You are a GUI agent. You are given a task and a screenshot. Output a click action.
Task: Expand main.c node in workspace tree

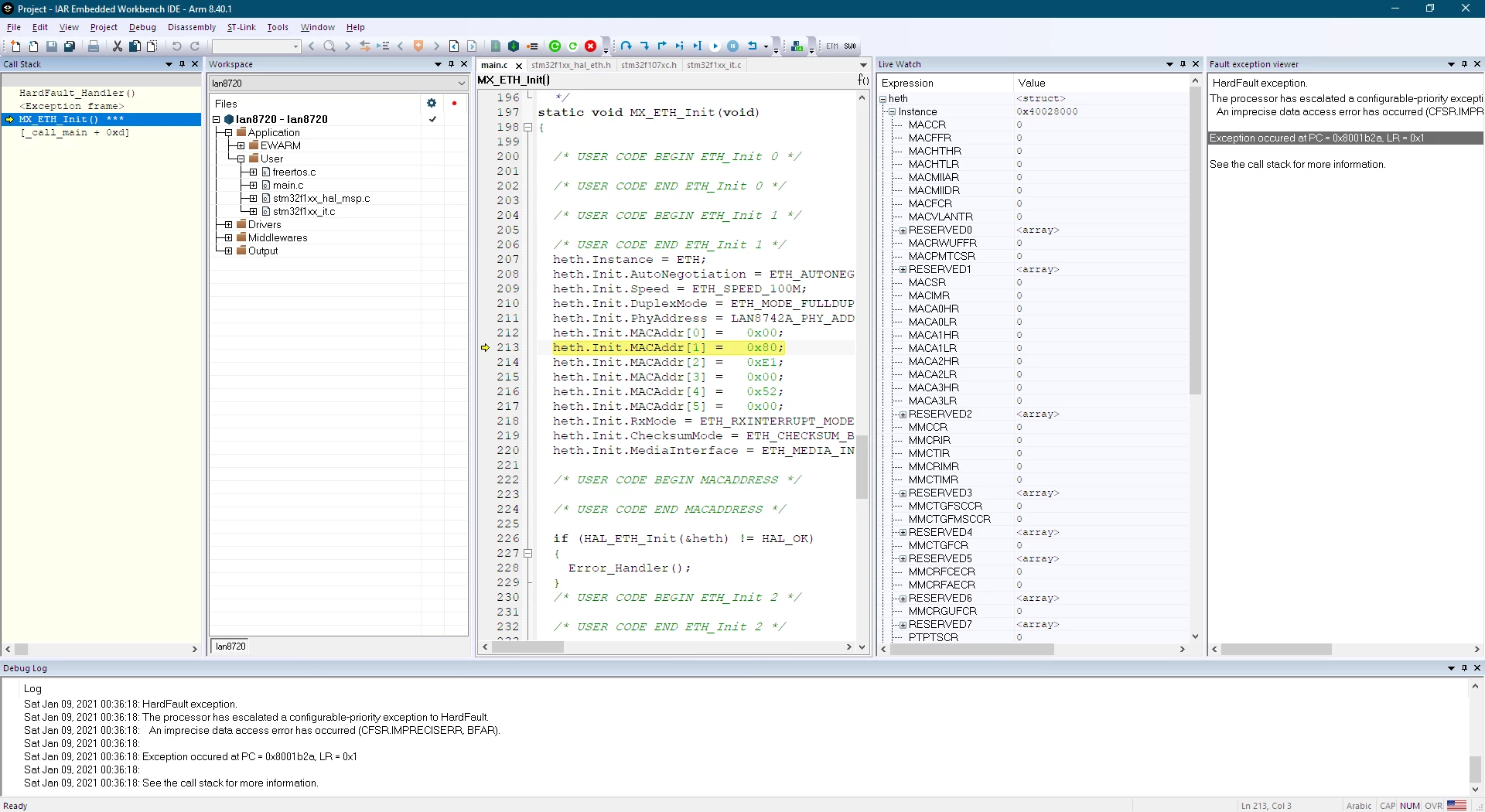coord(253,186)
